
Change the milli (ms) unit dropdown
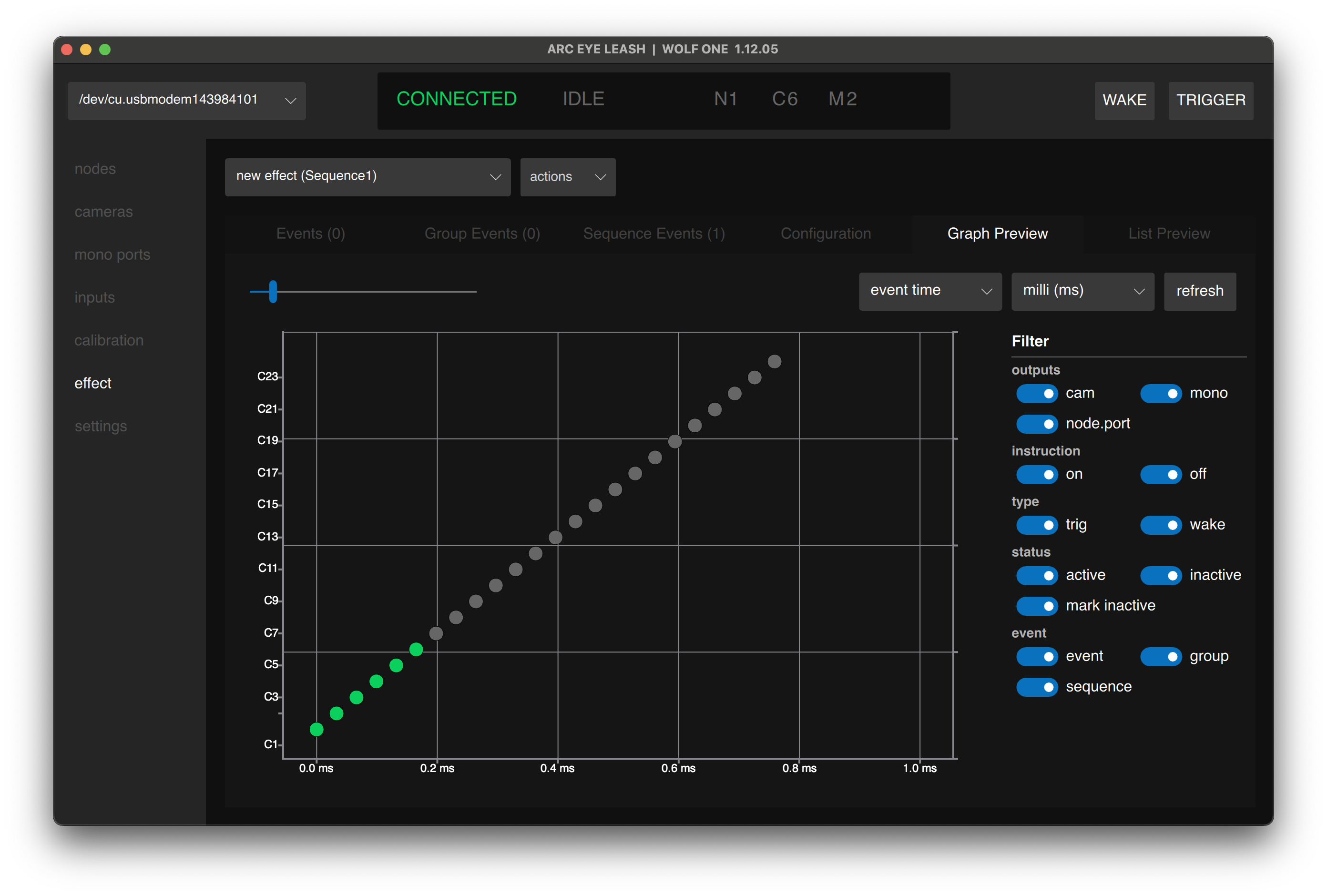pos(1082,291)
